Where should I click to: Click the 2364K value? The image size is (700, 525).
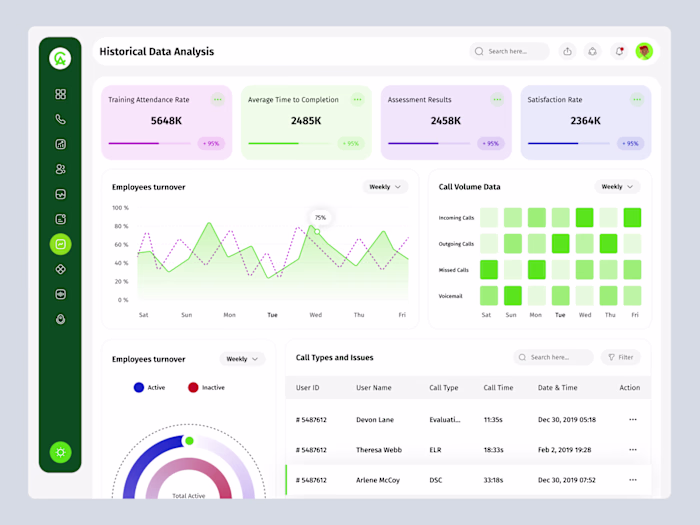(x=585, y=121)
